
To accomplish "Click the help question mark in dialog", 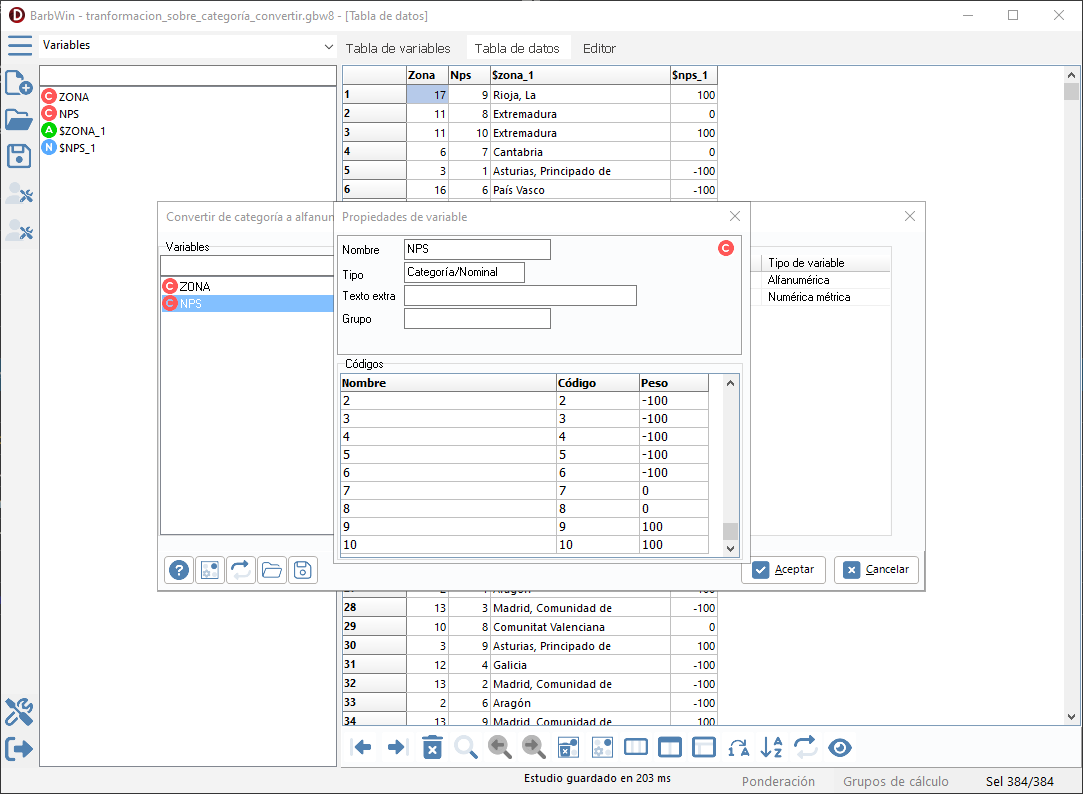I will point(179,570).
